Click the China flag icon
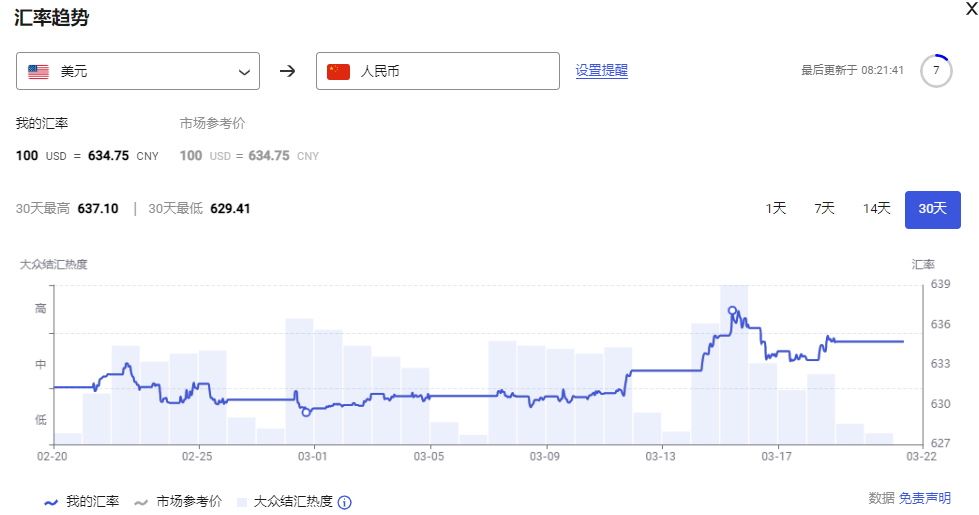Viewport: 979px width, 515px height. coord(339,72)
